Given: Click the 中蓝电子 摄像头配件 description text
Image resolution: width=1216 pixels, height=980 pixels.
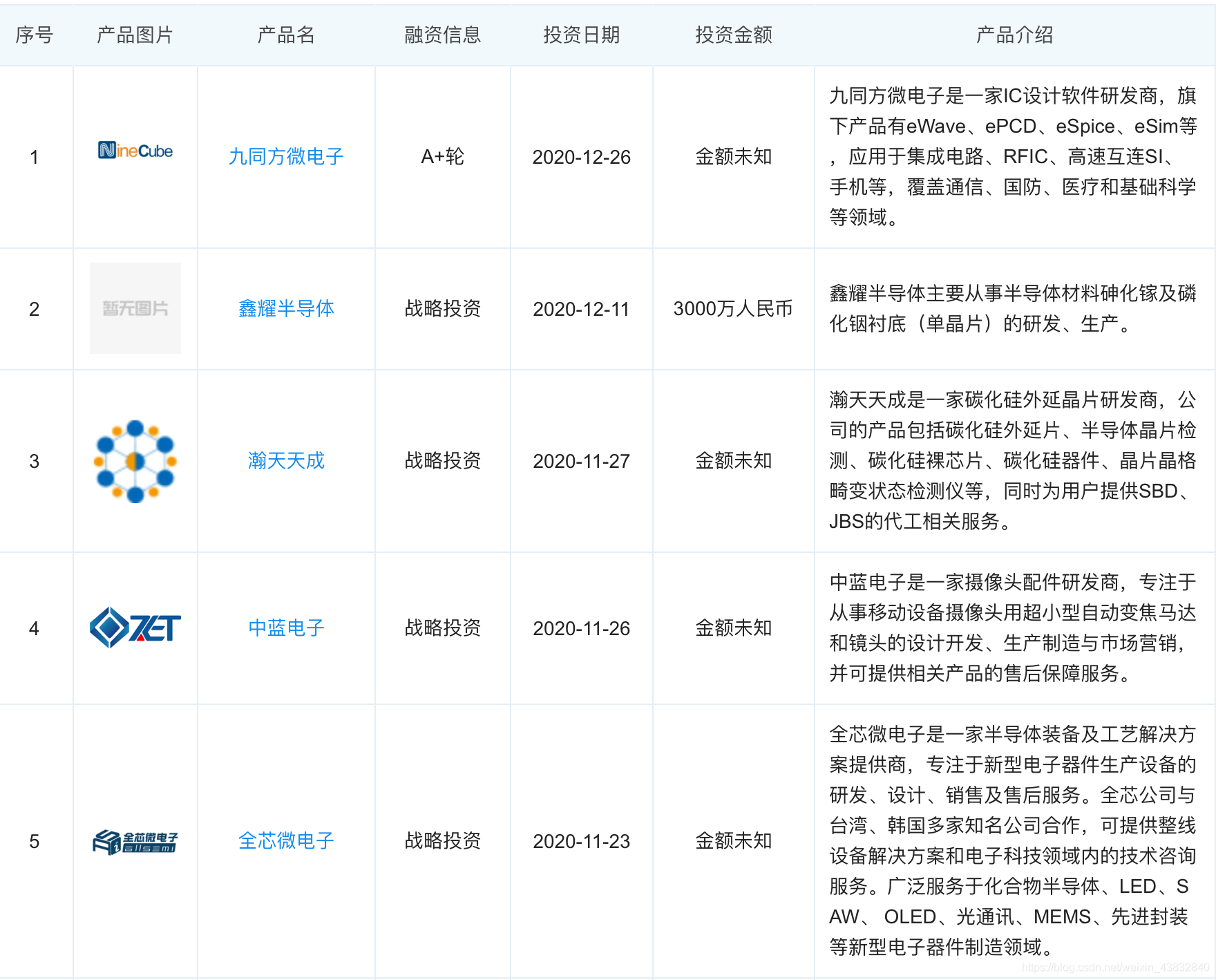Looking at the screenshot, I should 1013,628.
